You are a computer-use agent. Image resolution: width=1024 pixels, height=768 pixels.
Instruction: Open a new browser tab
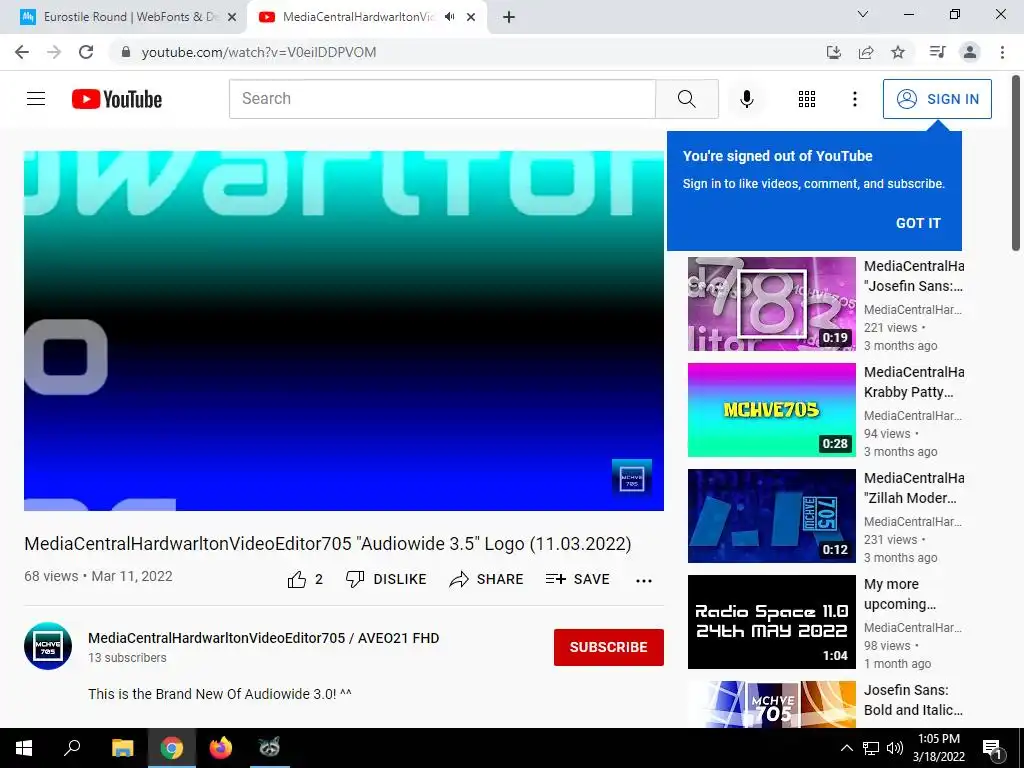[509, 18]
